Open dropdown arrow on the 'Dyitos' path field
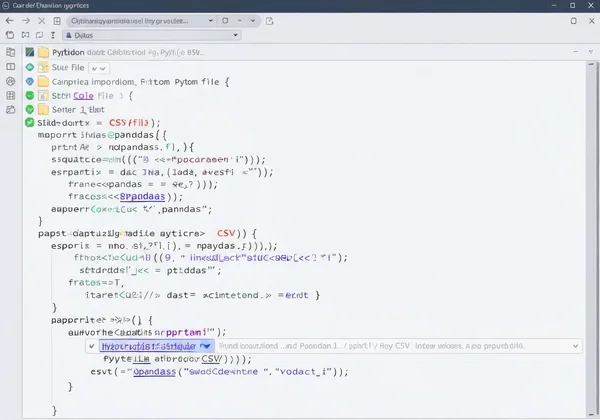Viewport: 600px width, 420px height. 236,34
